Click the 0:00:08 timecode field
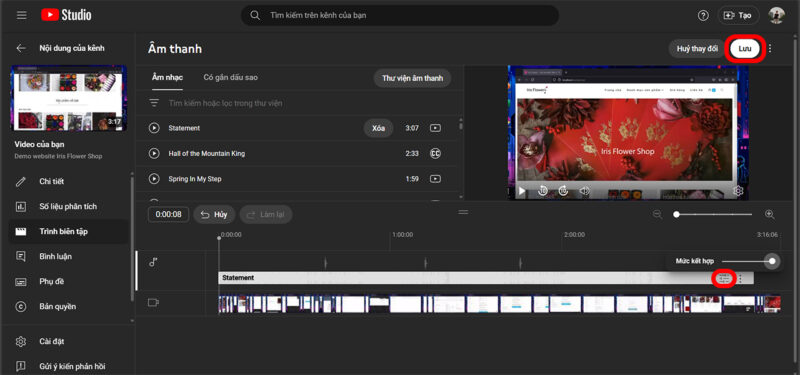Image resolution: width=800 pixels, height=375 pixels. click(168, 214)
